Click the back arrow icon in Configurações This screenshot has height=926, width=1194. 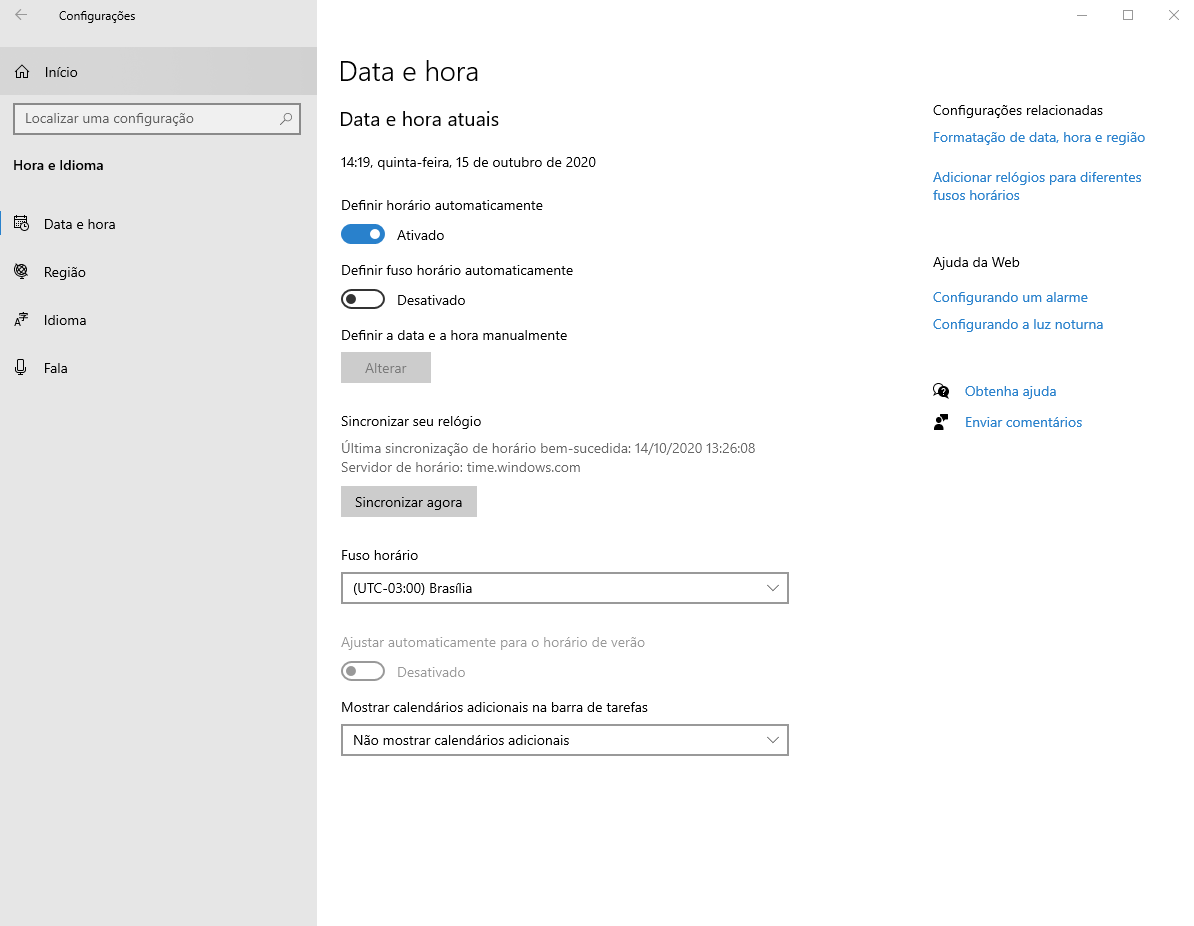[21, 15]
